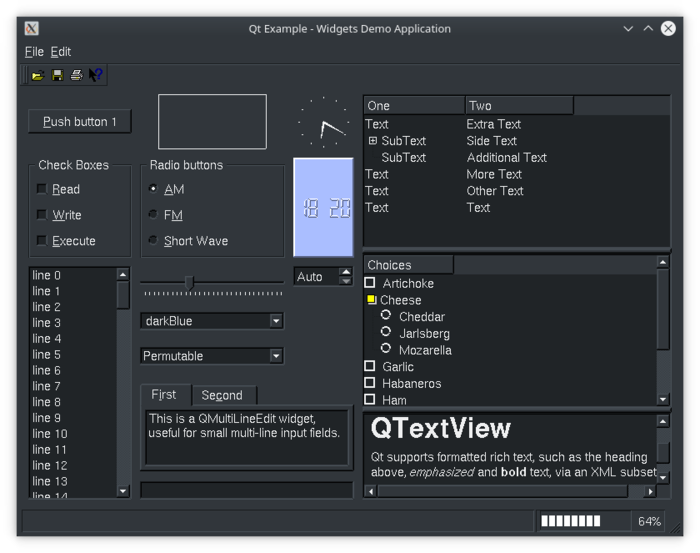The image size is (700, 553).
Task: Click the empty framed box beside Push button 1
Action: 212,121
